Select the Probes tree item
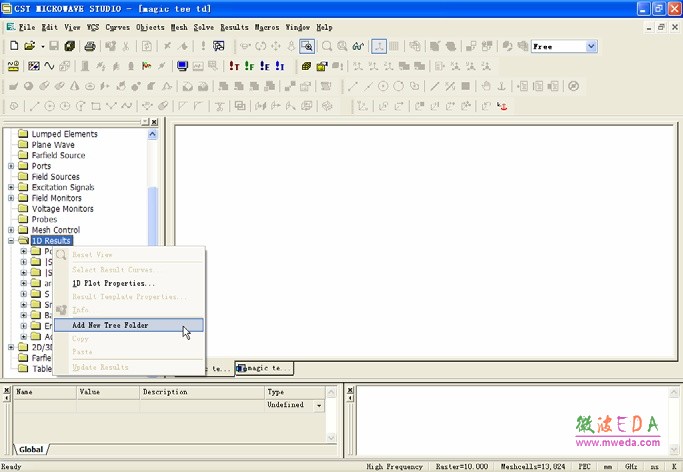 click(44, 219)
